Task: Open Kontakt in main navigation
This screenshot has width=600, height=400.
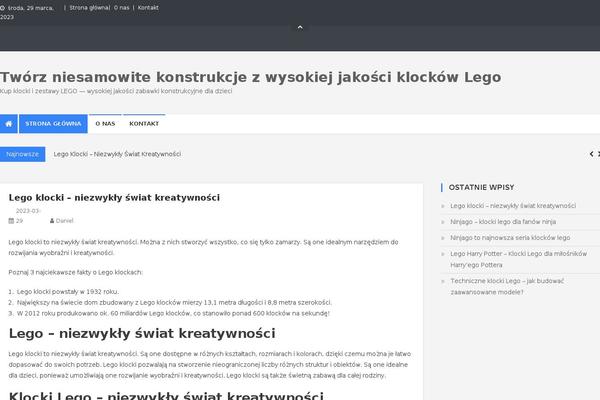Action: tap(144, 124)
